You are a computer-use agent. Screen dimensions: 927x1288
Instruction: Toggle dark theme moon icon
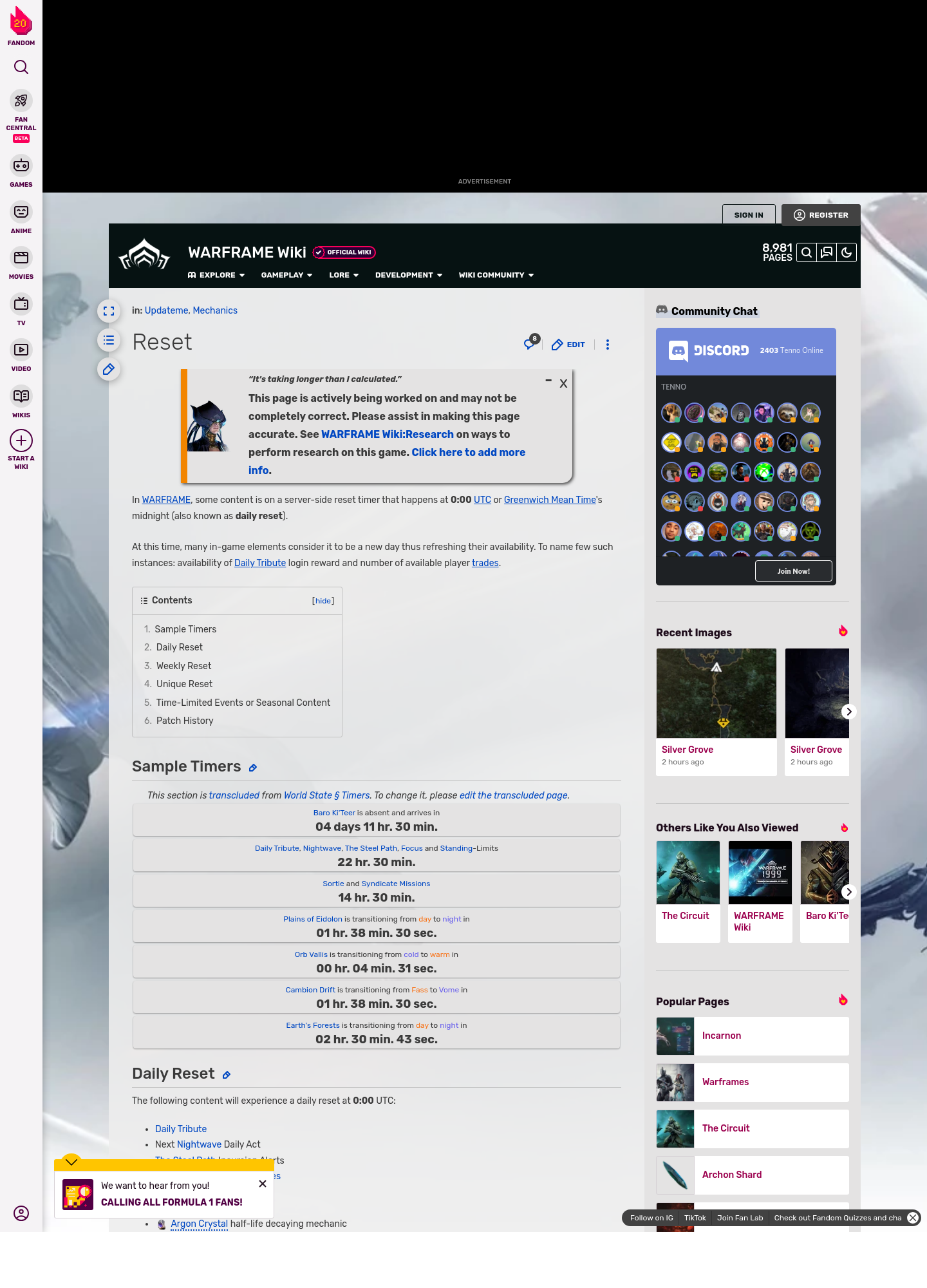coord(847,252)
